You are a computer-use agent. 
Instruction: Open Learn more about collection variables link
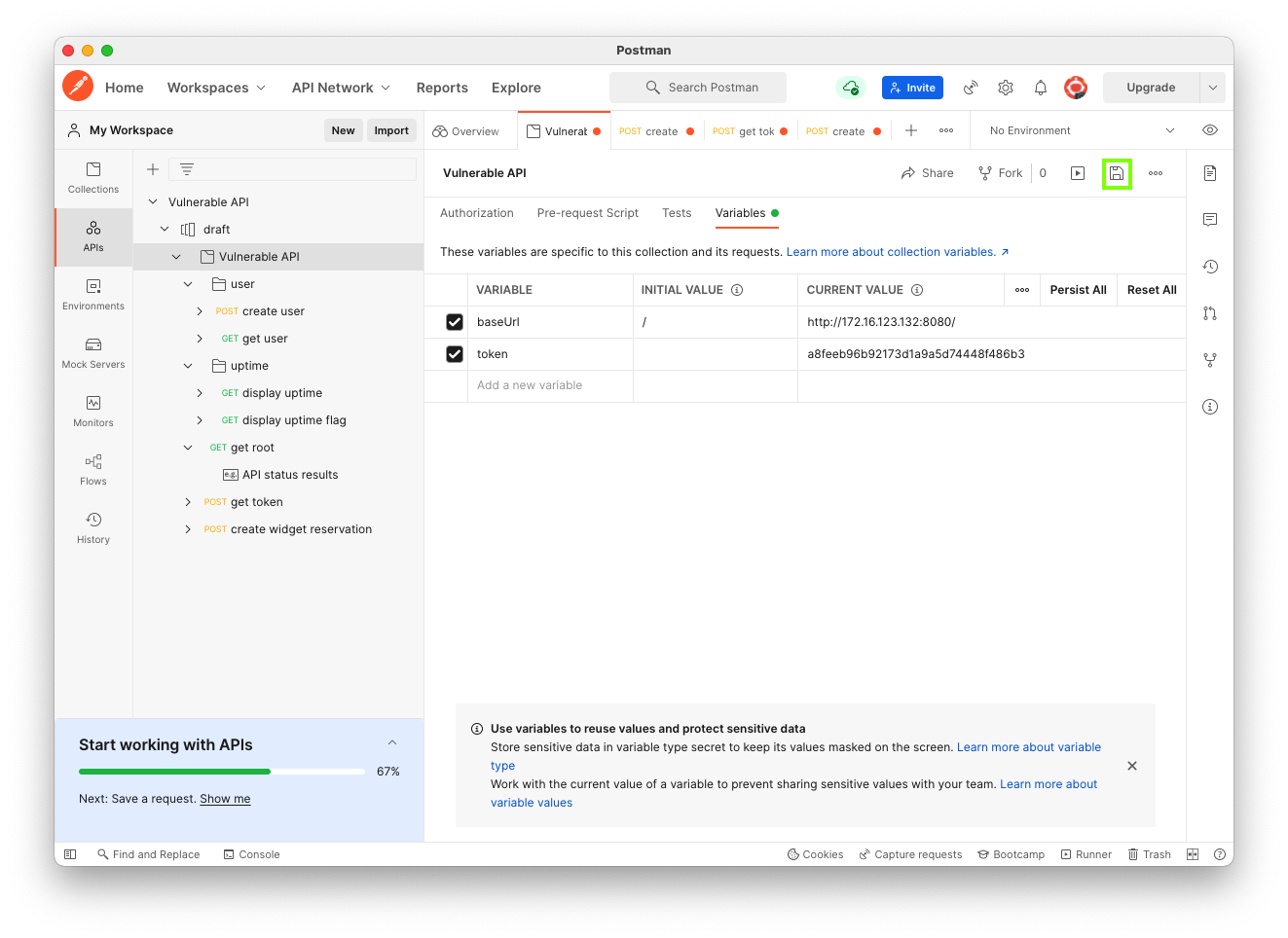tap(898, 252)
